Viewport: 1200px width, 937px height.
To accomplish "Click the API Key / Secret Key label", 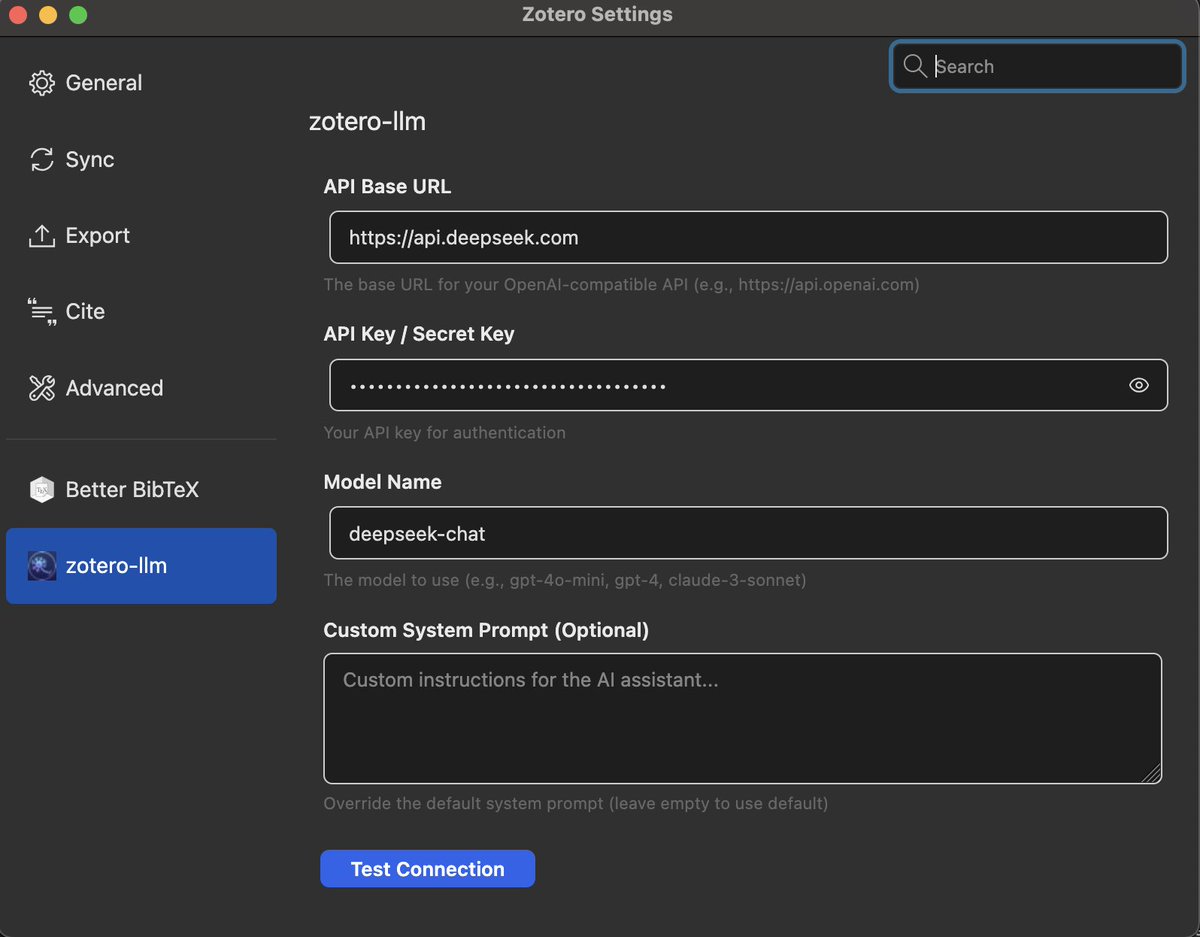I will click(x=419, y=334).
